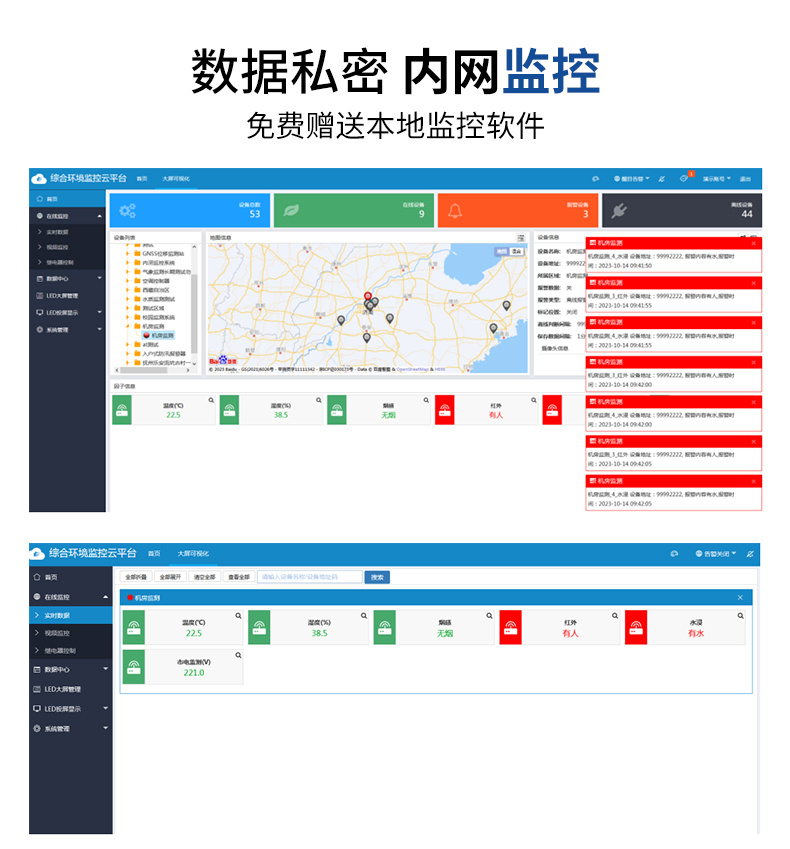Switch the map to 混合 view
The image size is (790, 849).
[x=517, y=251]
